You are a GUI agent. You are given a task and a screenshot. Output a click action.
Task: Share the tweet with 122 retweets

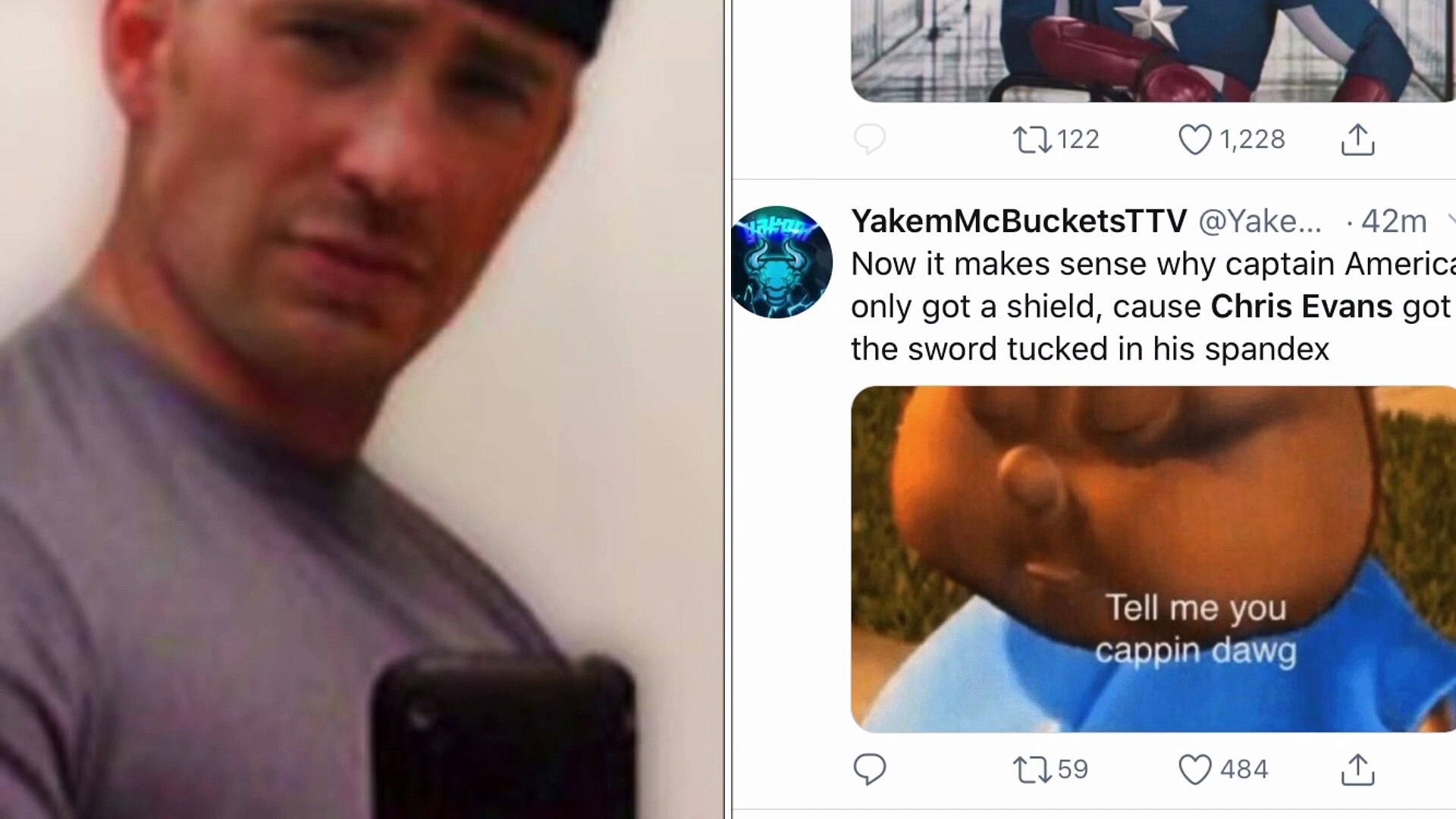pyautogui.click(x=1357, y=140)
